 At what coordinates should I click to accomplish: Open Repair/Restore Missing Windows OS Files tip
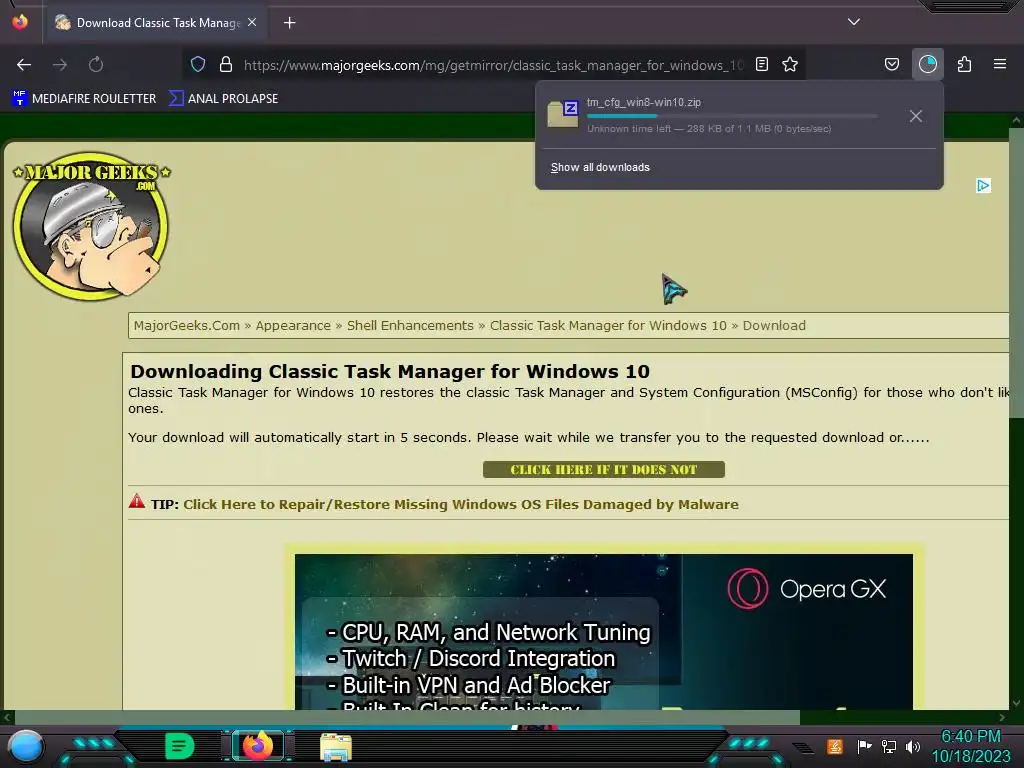click(461, 504)
